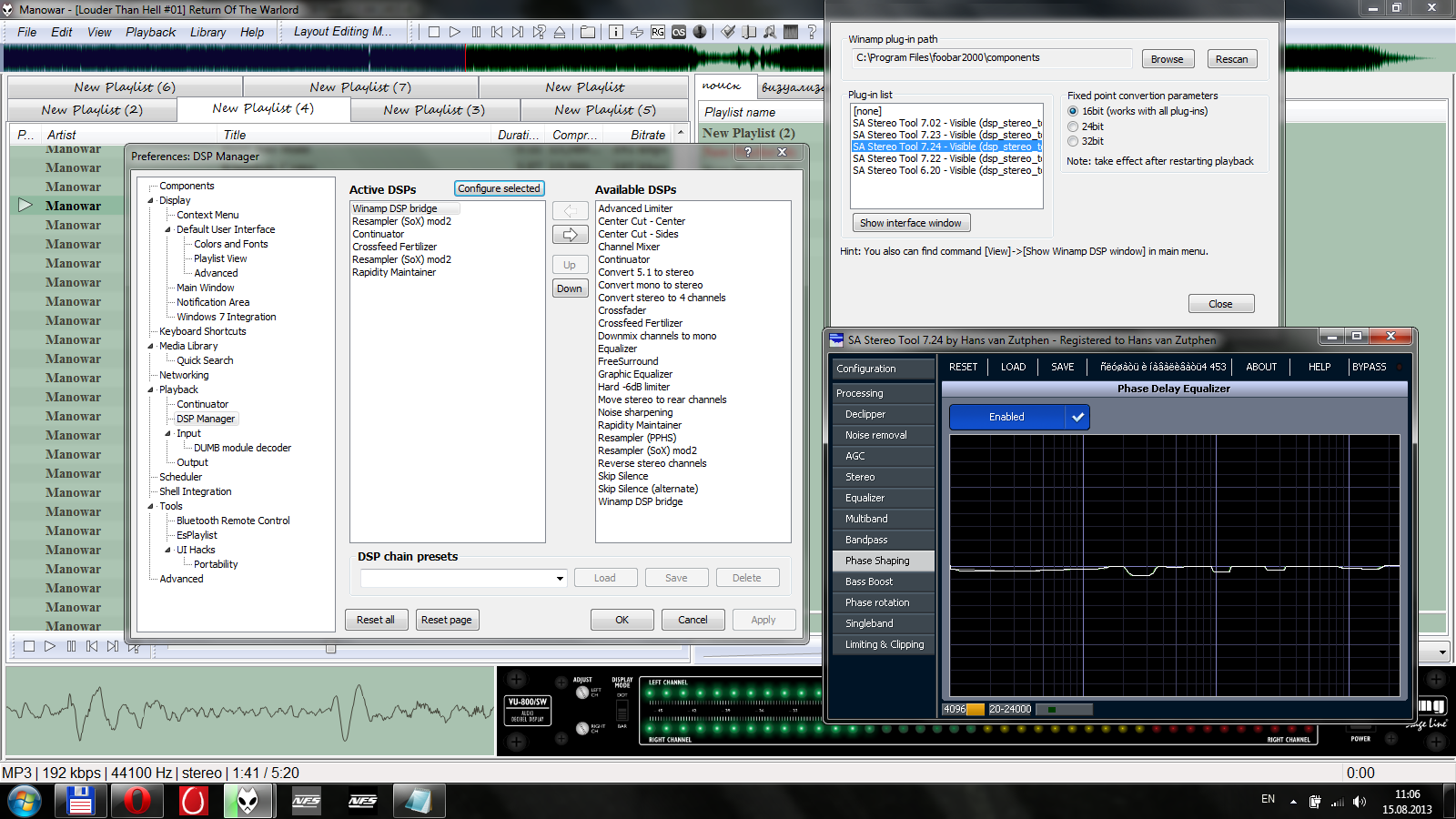Image resolution: width=1456 pixels, height=819 pixels.
Task: Collapse the Display tree node
Action: coord(151,200)
